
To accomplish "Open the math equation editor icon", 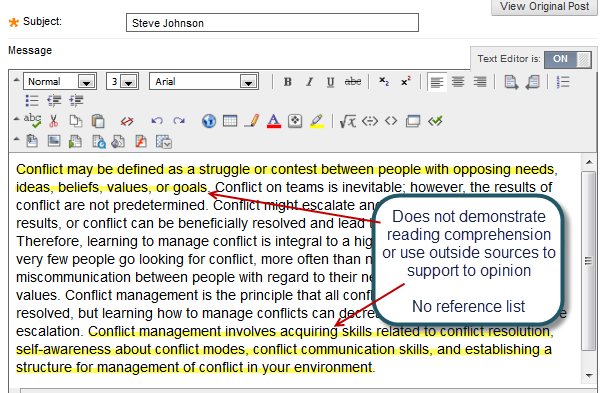I will coord(347,121).
